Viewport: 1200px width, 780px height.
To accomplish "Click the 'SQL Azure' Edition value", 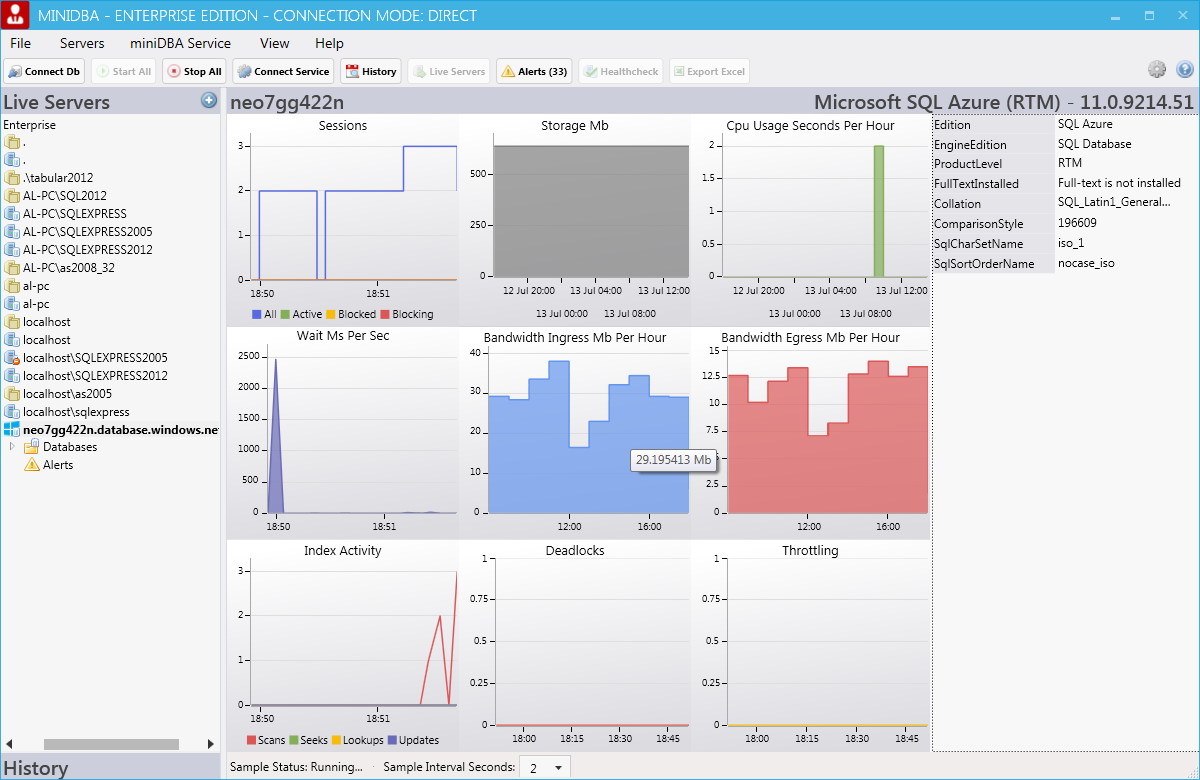I will coord(1085,125).
